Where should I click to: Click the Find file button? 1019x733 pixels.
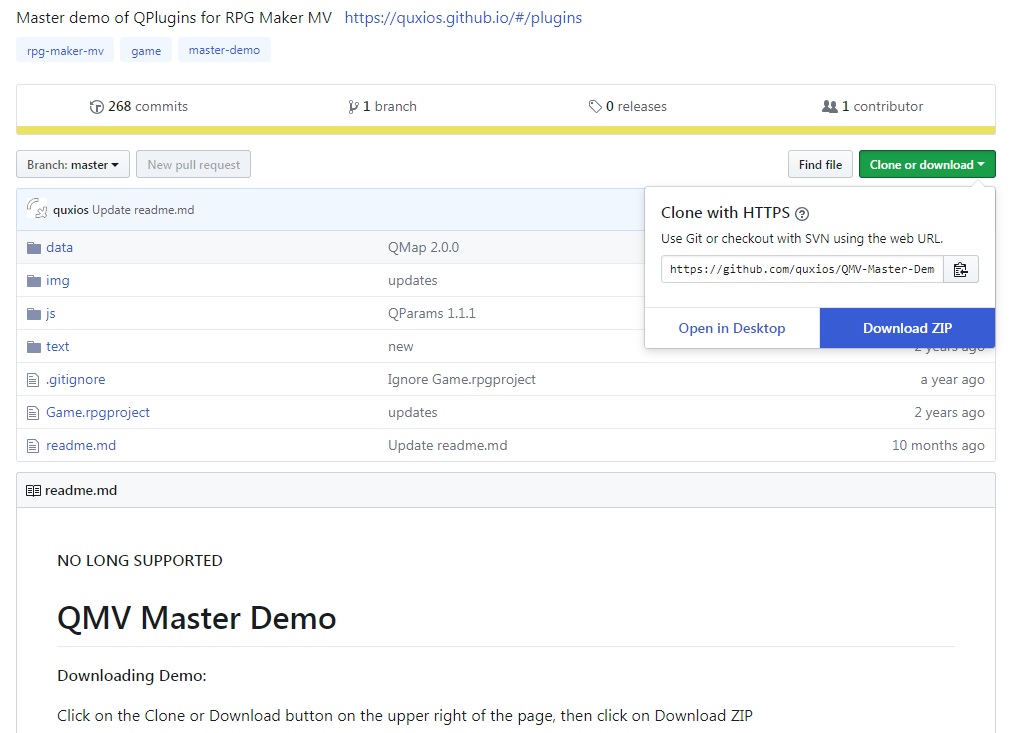[820, 165]
